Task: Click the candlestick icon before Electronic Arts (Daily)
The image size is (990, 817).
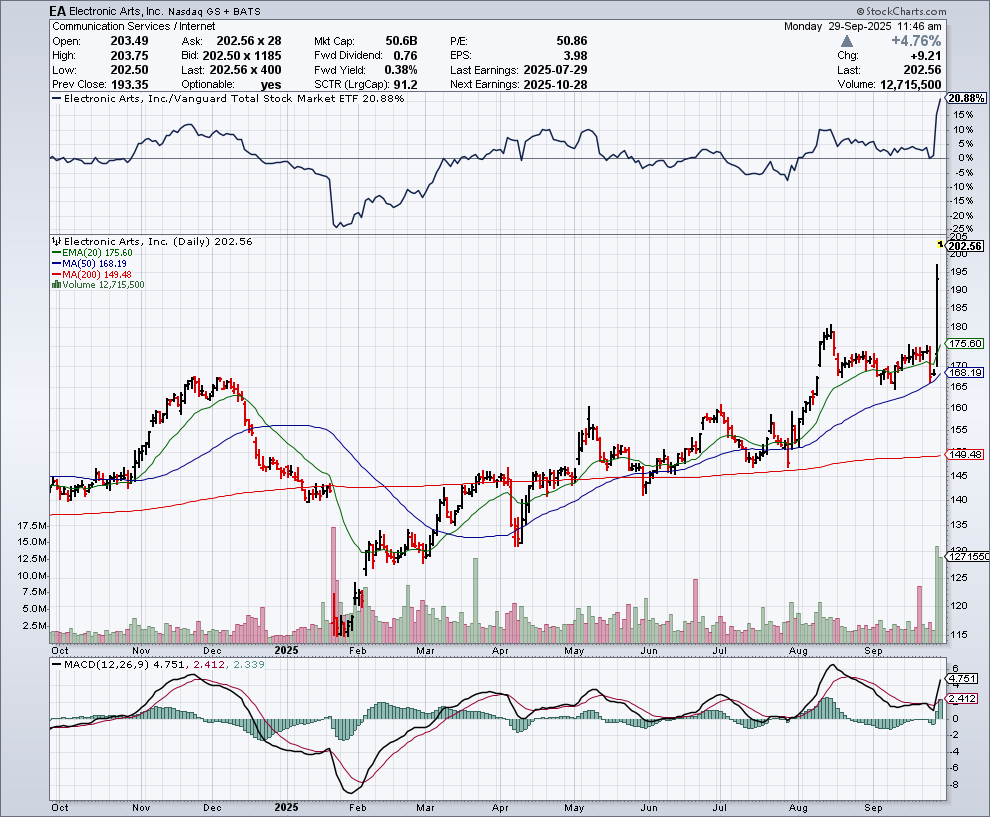Action: [56, 242]
